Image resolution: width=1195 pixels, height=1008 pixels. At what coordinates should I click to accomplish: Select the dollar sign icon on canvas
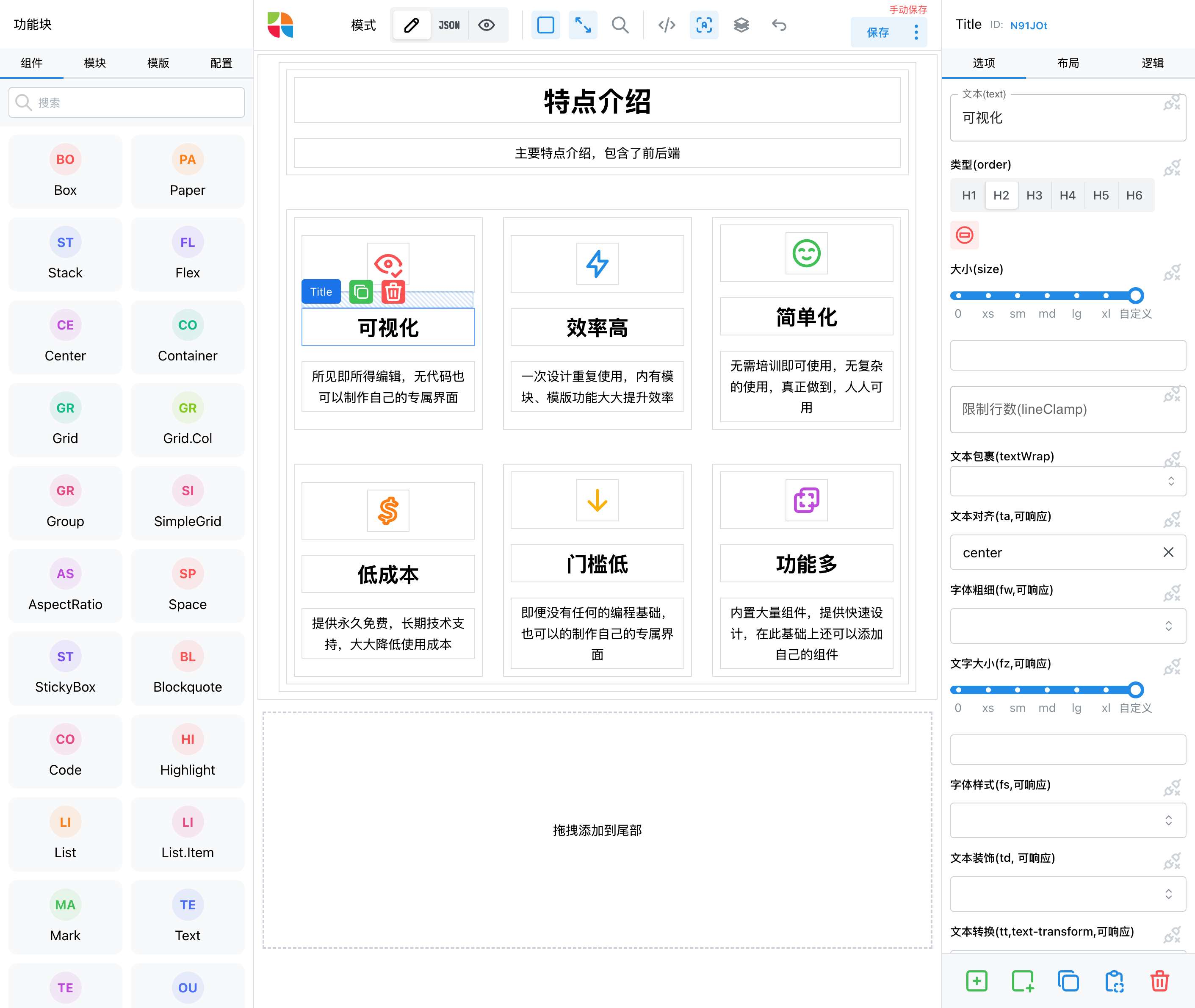tap(388, 510)
